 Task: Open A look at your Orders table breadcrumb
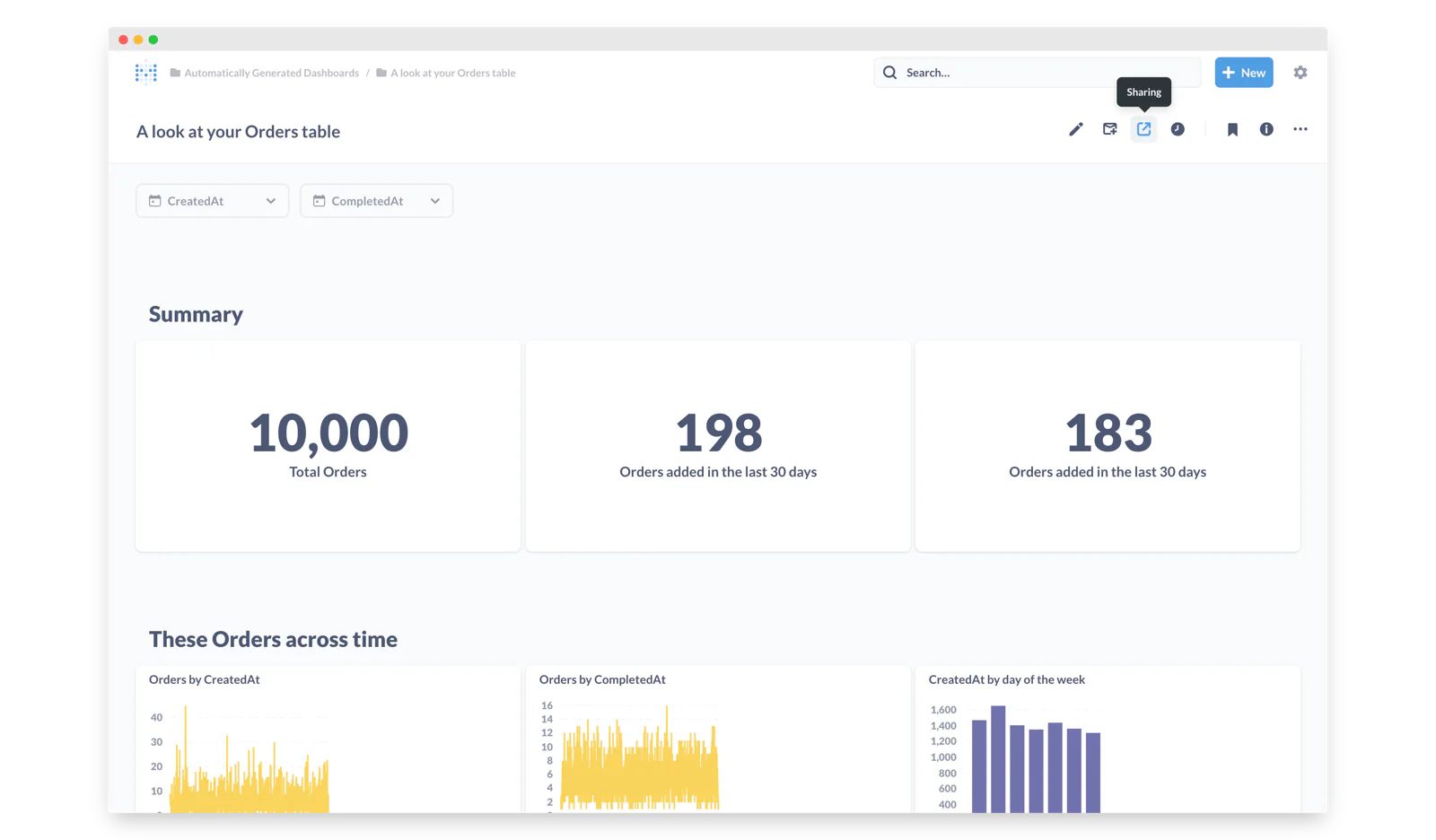(x=452, y=73)
